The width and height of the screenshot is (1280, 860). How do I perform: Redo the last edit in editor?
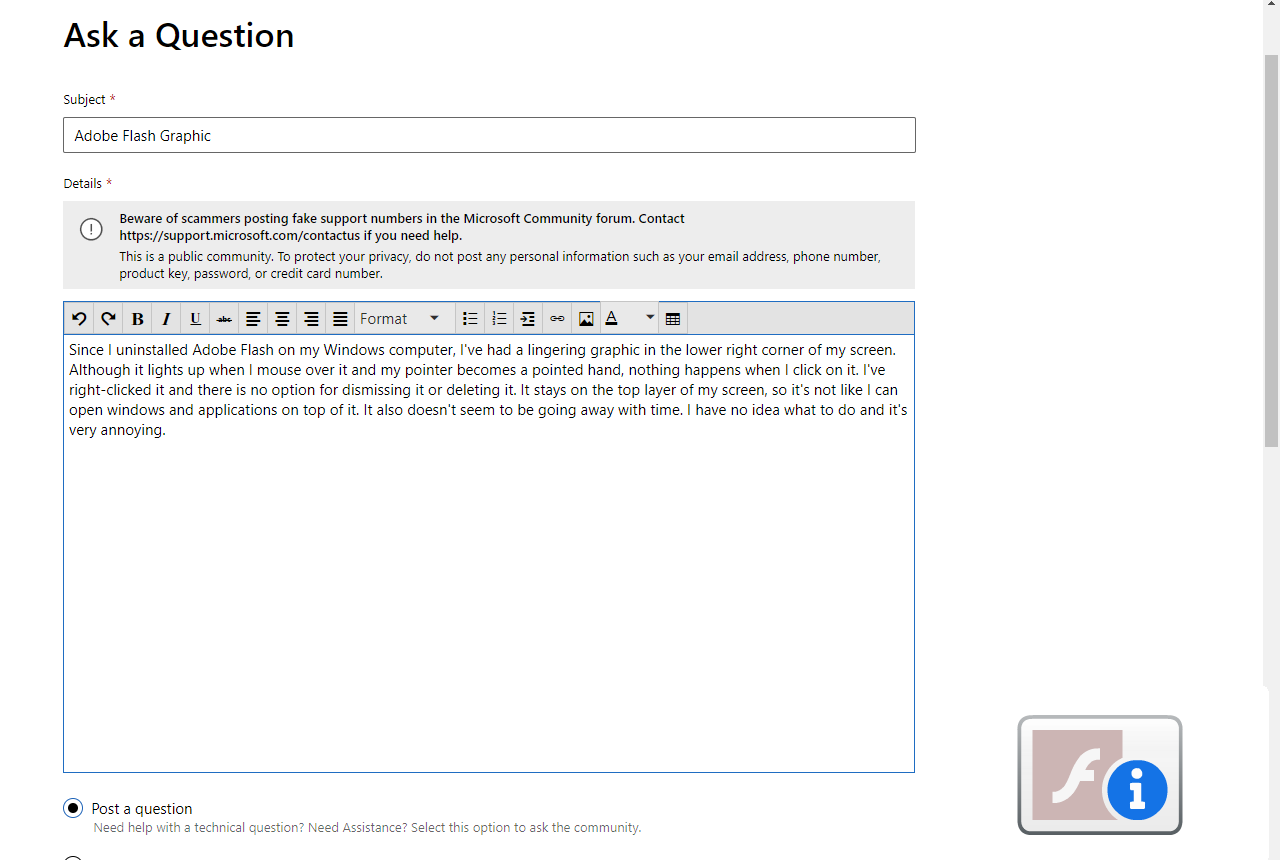108,319
